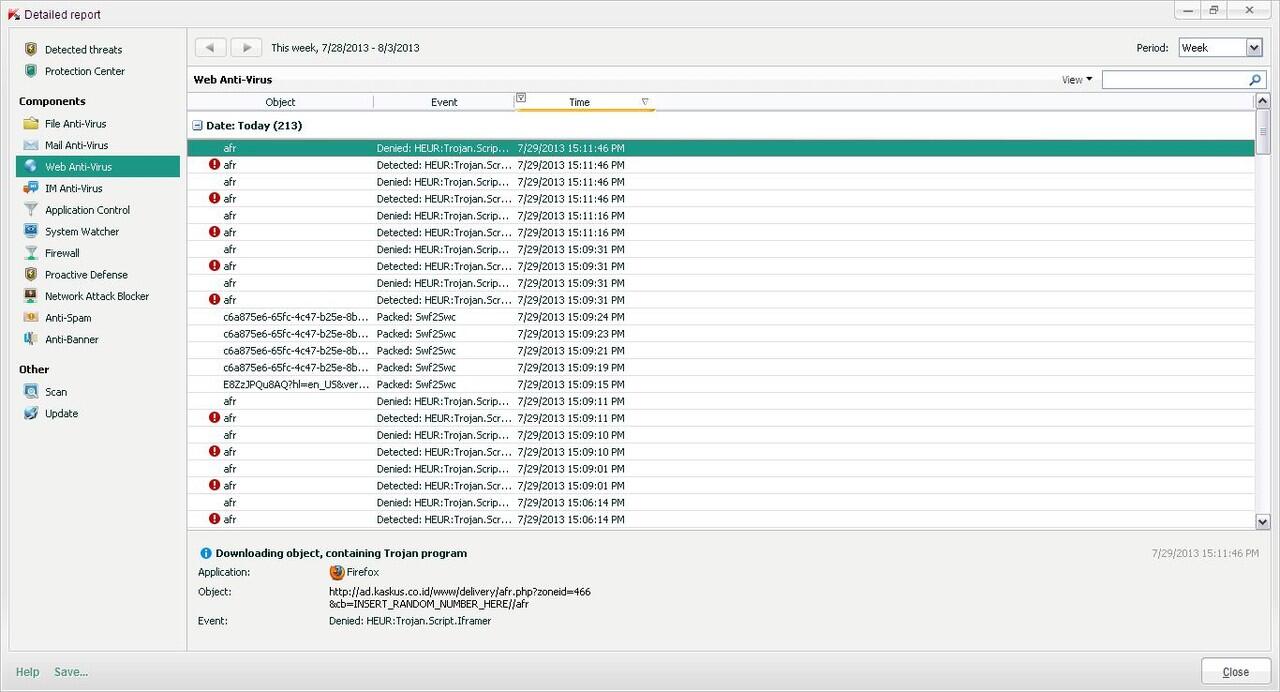Click the Help link
Image resolution: width=1280 pixels, height=692 pixels.
28,672
